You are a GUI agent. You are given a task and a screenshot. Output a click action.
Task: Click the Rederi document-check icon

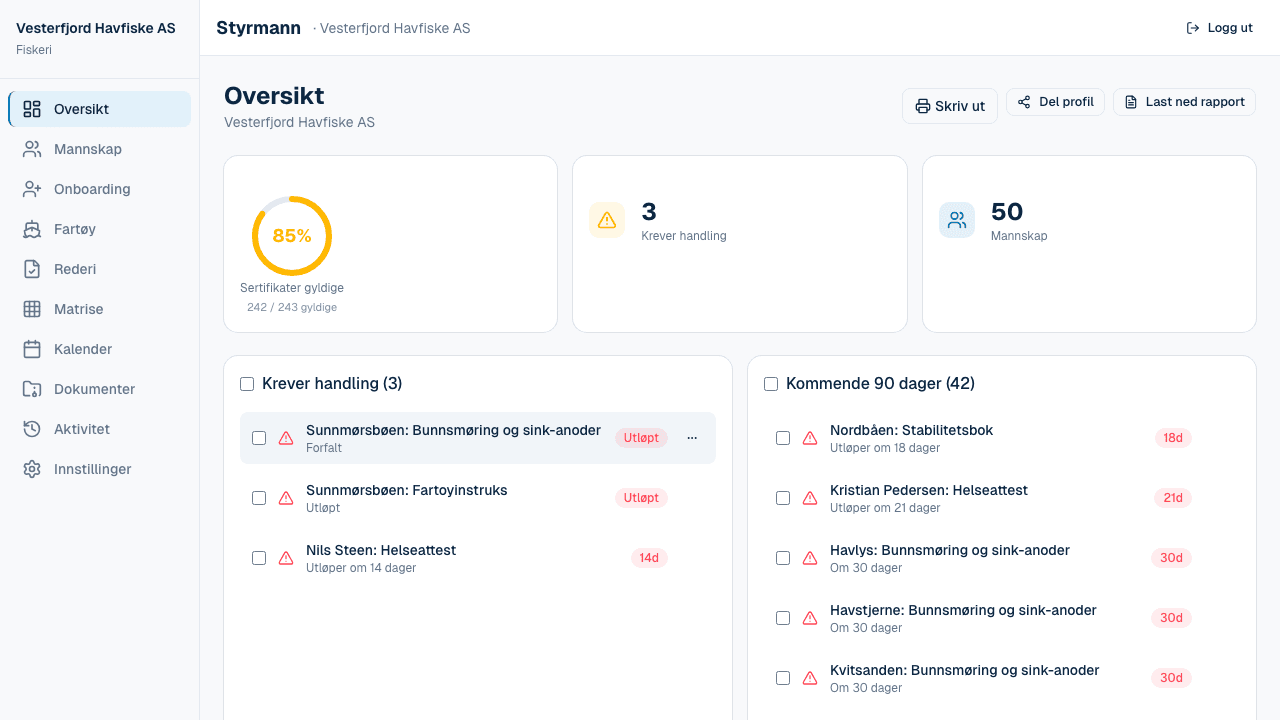(x=32, y=269)
